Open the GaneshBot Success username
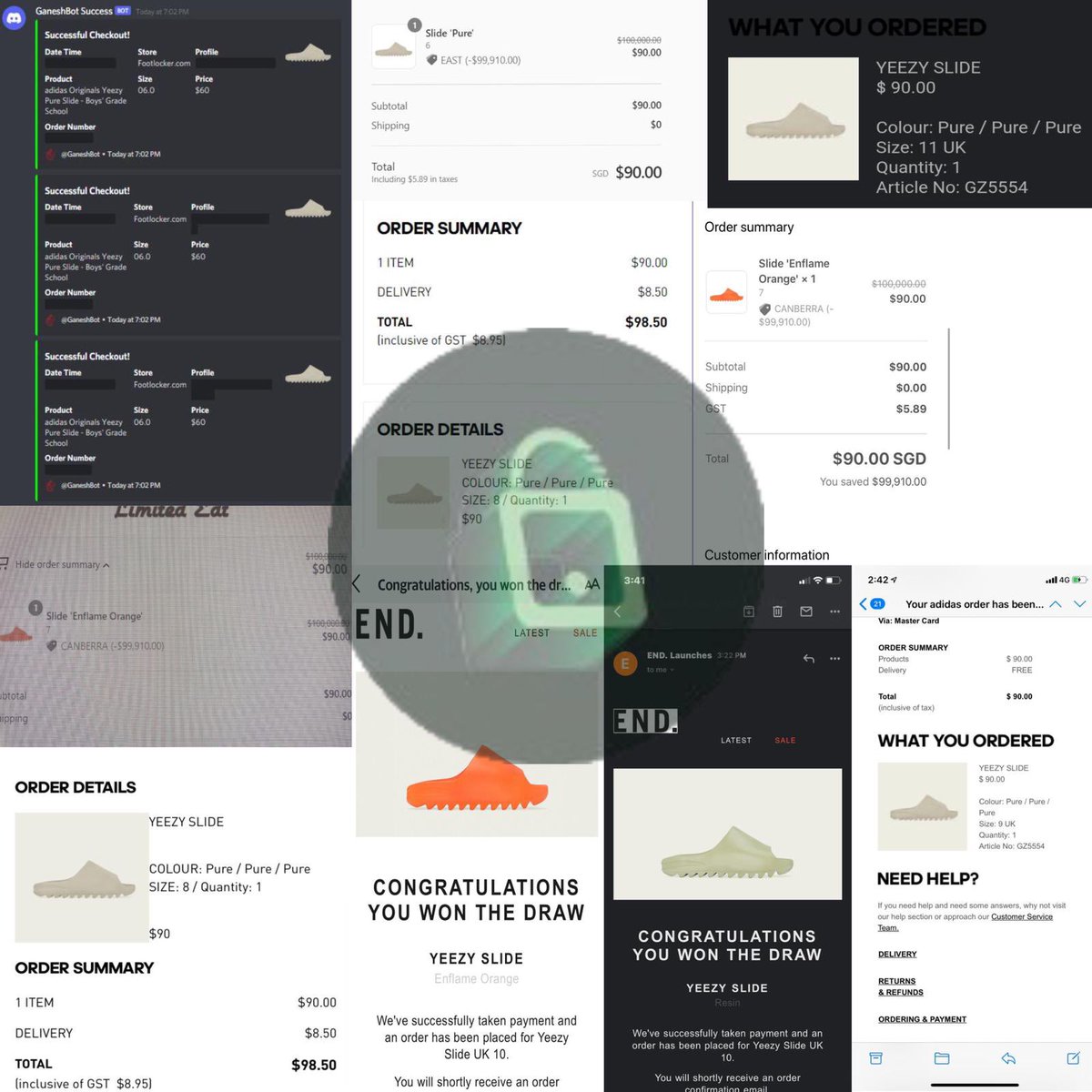1092x1092 pixels. 74,11
